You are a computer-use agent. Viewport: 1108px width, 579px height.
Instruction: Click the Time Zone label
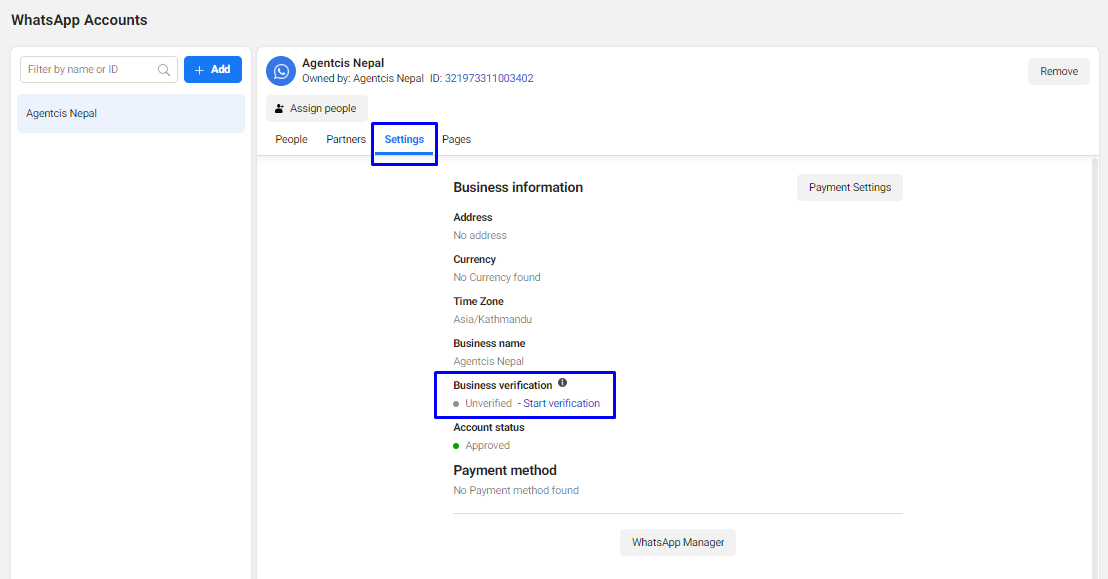[478, 301]
